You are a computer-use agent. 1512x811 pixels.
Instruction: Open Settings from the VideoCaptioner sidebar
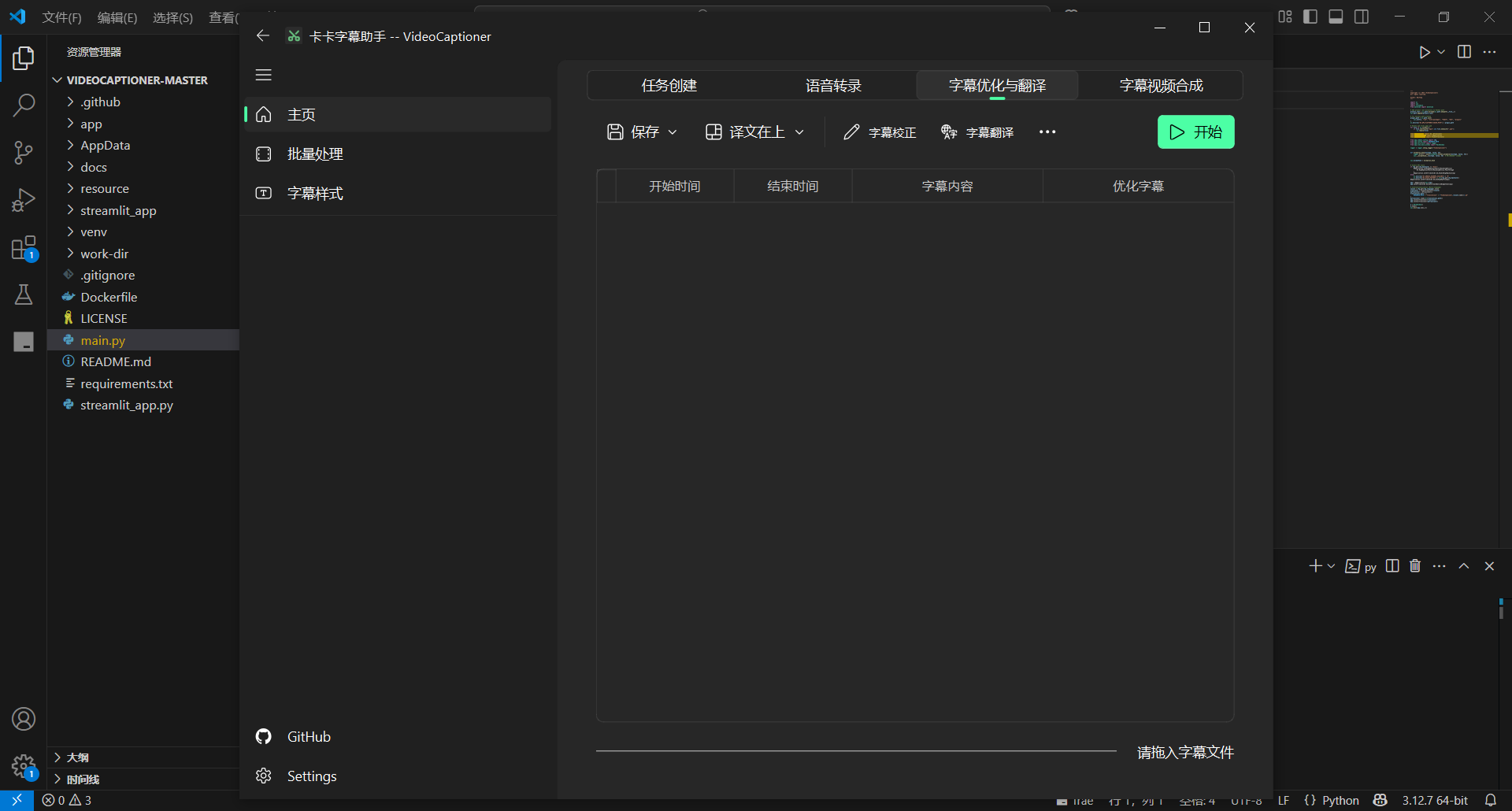313,776
